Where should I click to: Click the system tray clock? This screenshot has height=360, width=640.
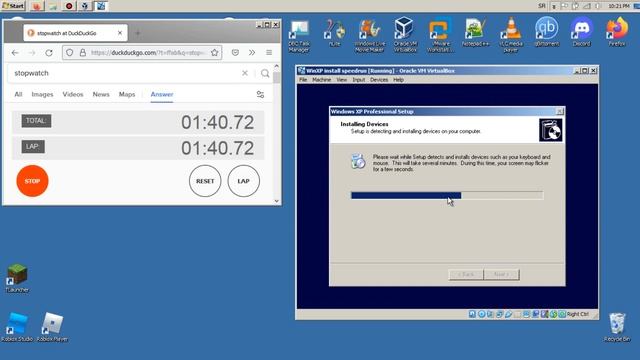tap(619, 6)
